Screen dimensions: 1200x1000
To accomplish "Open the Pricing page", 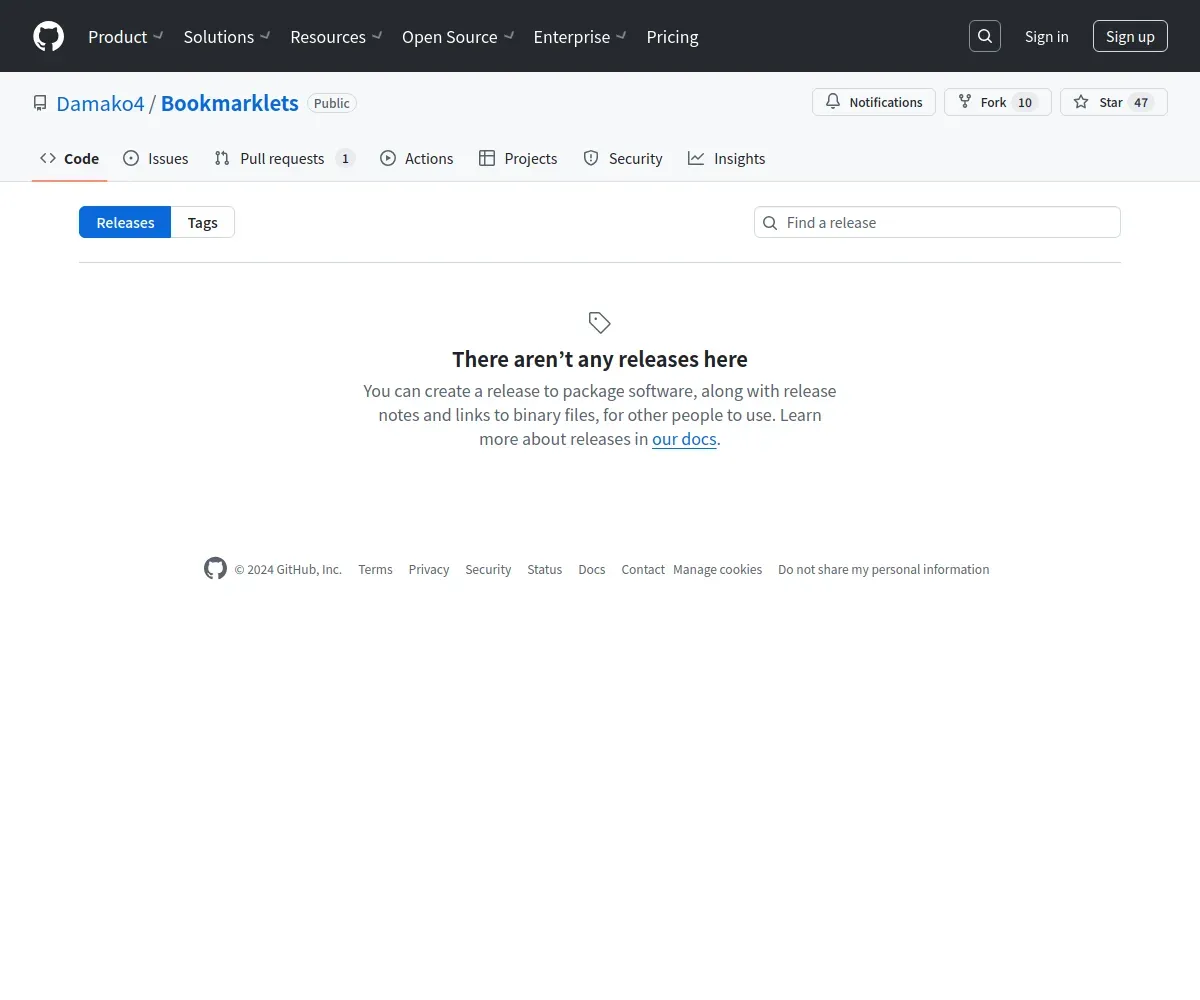I will pos(673,37).
